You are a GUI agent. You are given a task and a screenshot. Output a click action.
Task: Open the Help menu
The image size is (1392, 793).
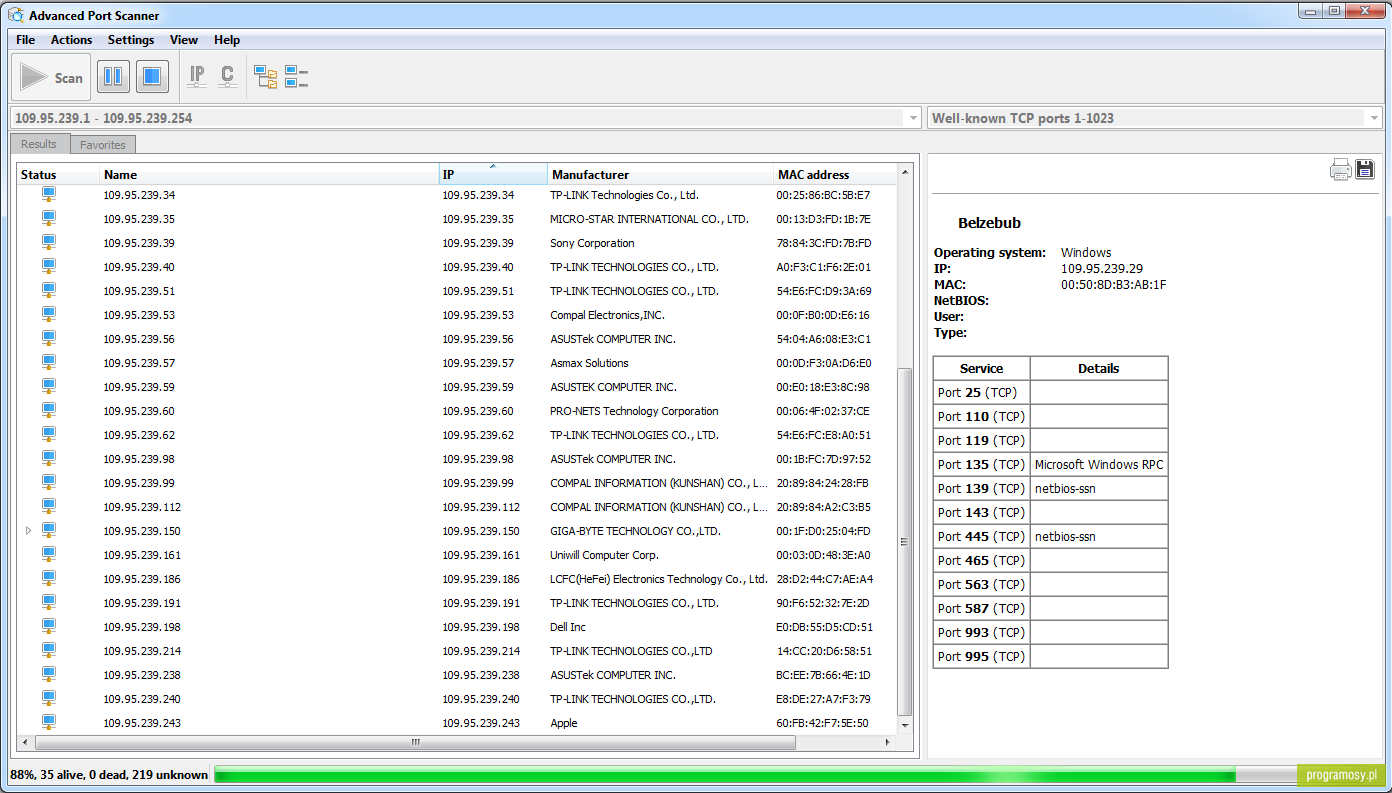(x=227, y=40)
